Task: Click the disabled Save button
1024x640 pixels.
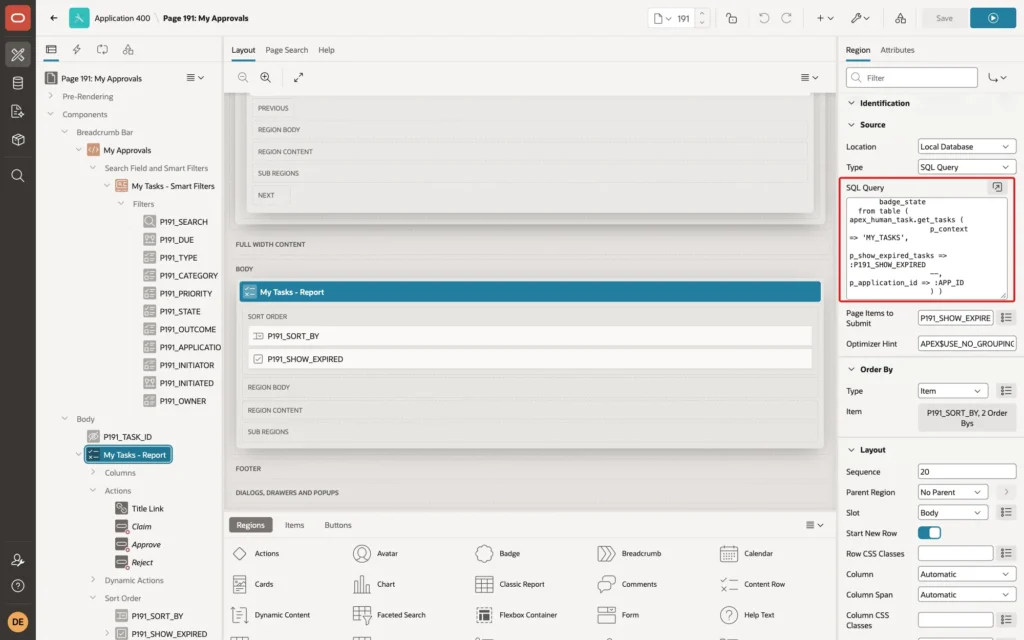Action: pos(944,18)
